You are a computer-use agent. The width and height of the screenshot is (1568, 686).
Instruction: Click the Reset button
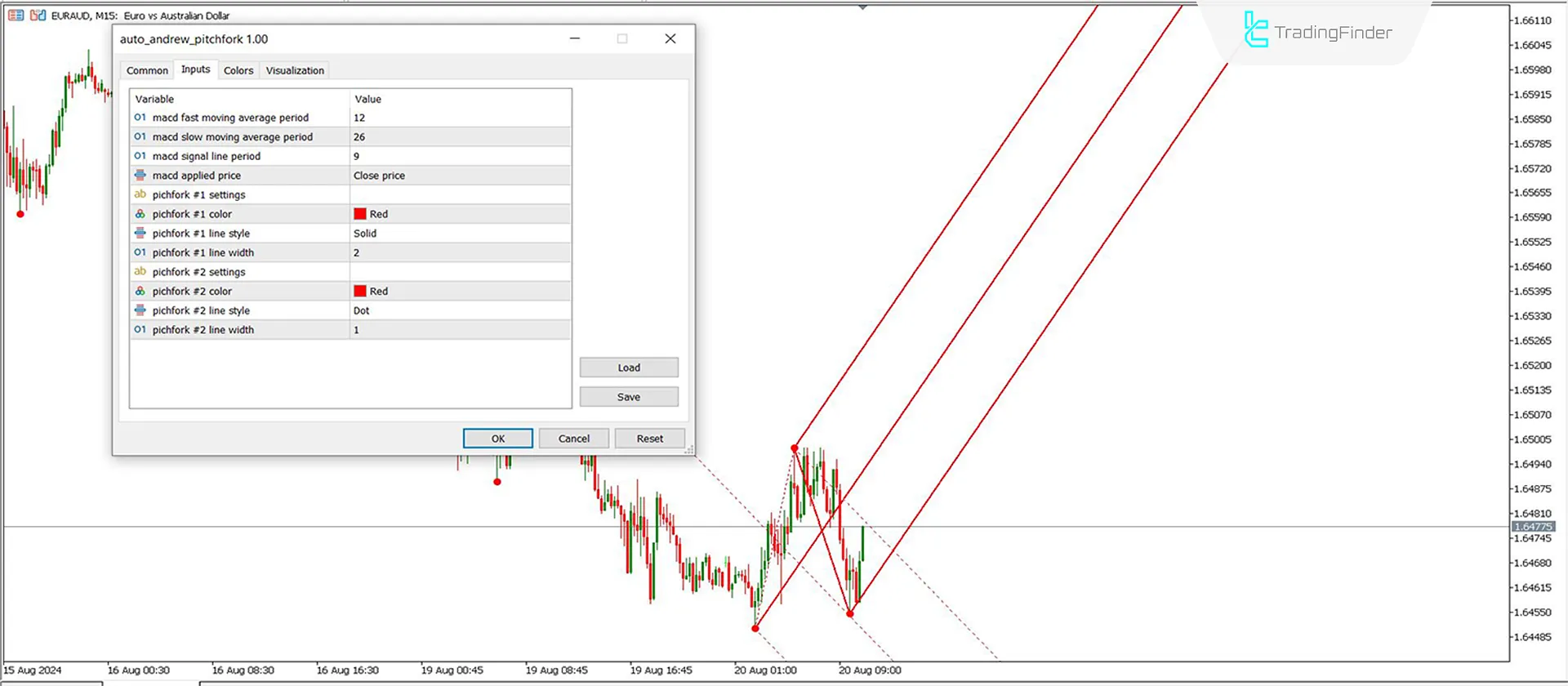point(649,439)
